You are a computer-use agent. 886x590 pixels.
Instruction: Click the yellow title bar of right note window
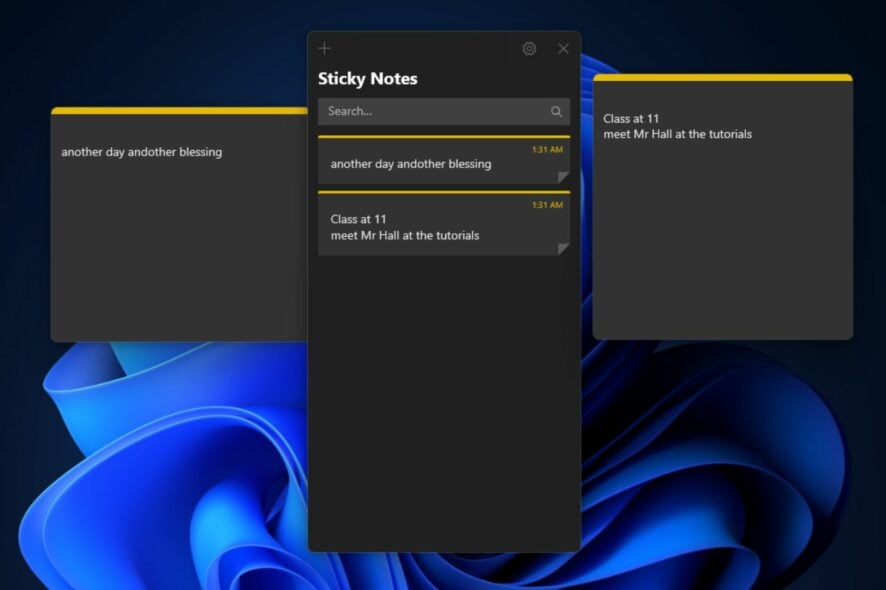tap(723, 77)
